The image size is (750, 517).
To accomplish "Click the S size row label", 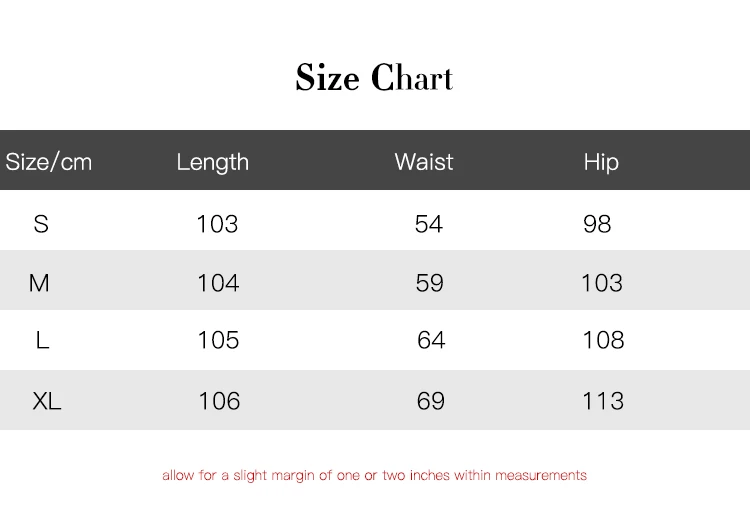I will point(41,224).
